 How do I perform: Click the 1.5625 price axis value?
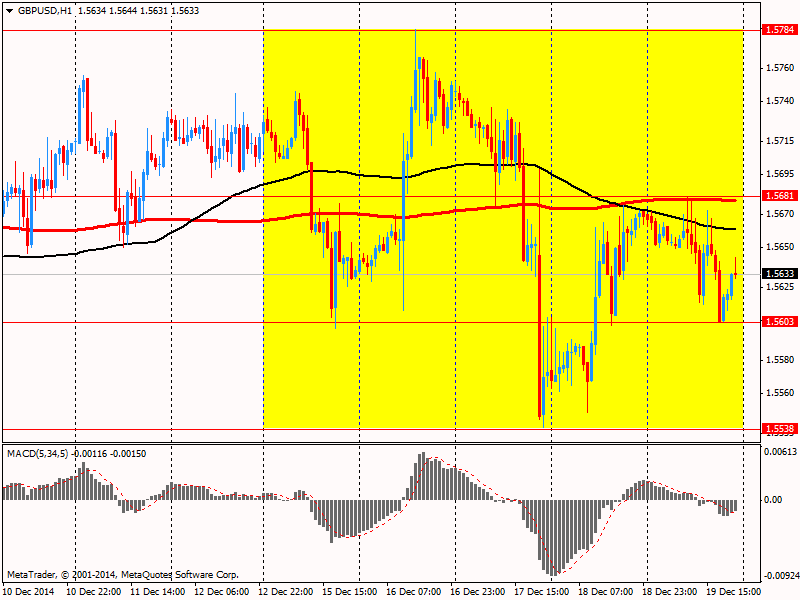click(x=780, y=287)
